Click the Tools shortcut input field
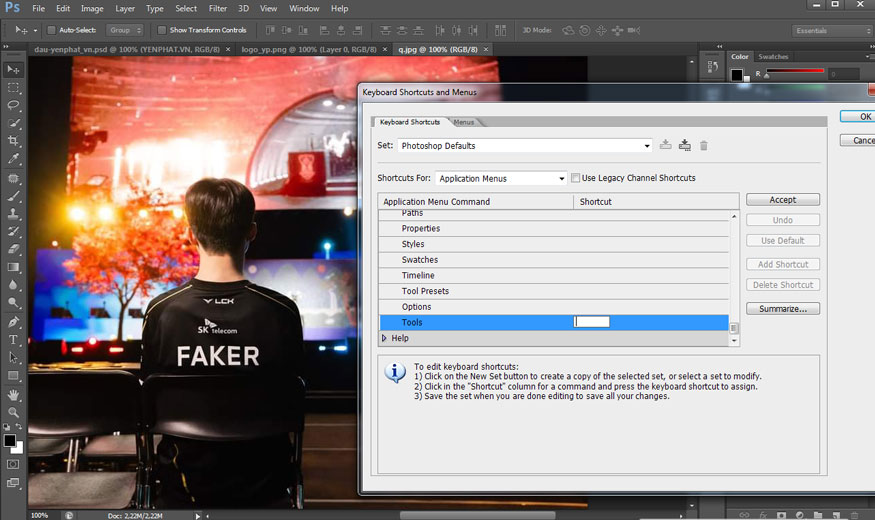Image resolution: width=875 pixels, height=520 pixels. point(592,322)
